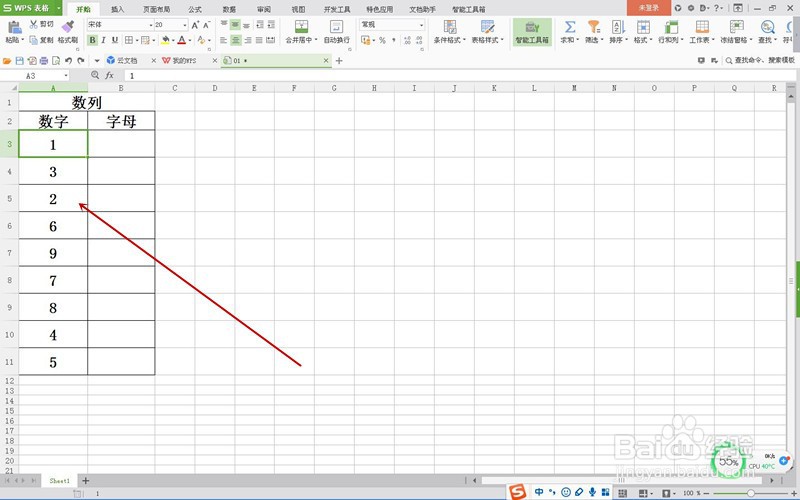Select the Format Painter brush

[x=68, y=26]
